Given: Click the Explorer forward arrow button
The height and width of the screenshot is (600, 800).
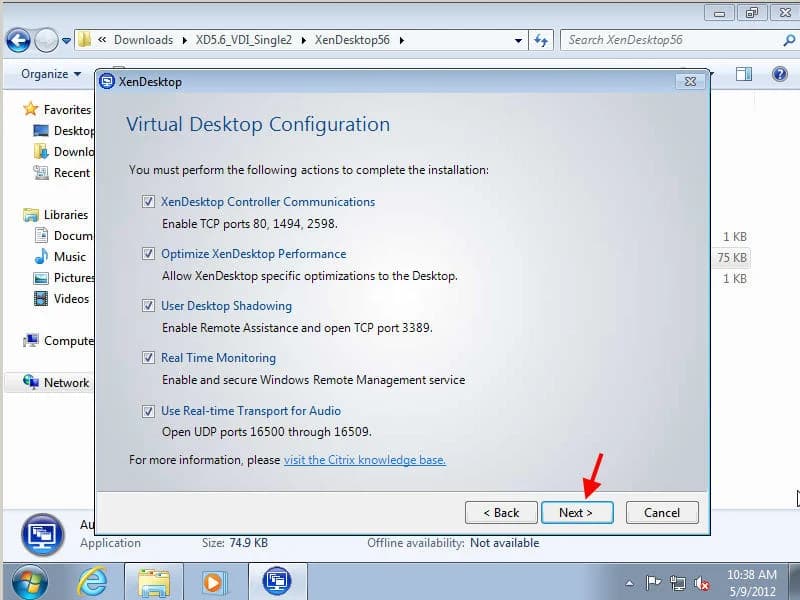Looking at the screenshot, I should (x=46, y=40).
